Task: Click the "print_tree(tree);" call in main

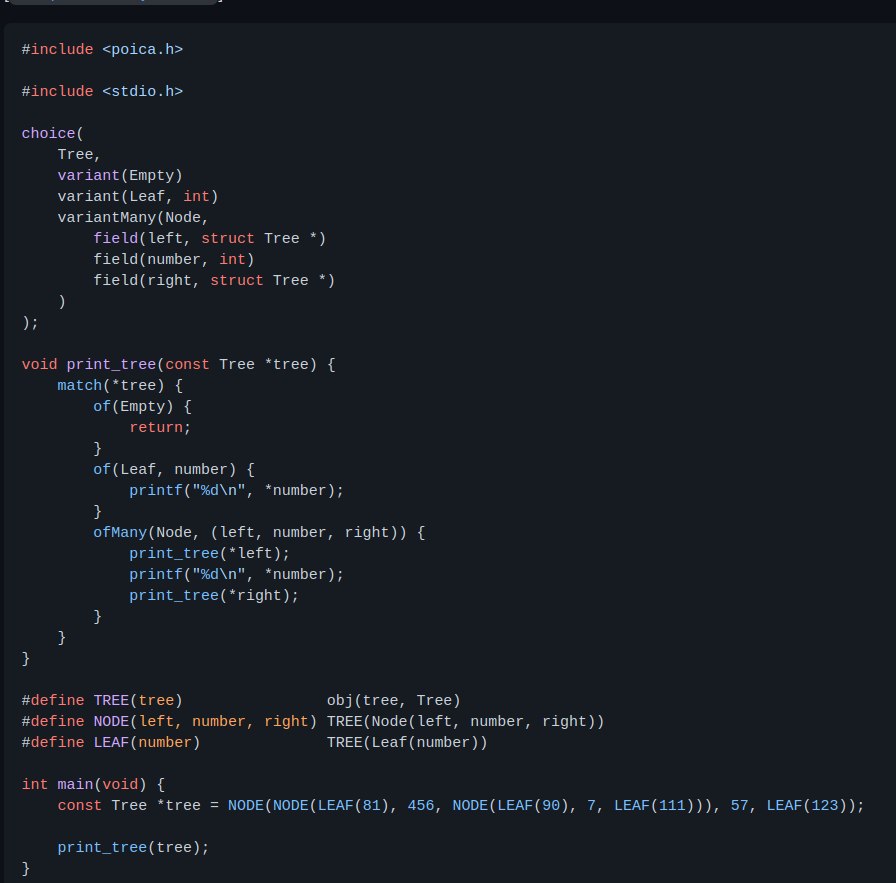Action: [133, 848]
